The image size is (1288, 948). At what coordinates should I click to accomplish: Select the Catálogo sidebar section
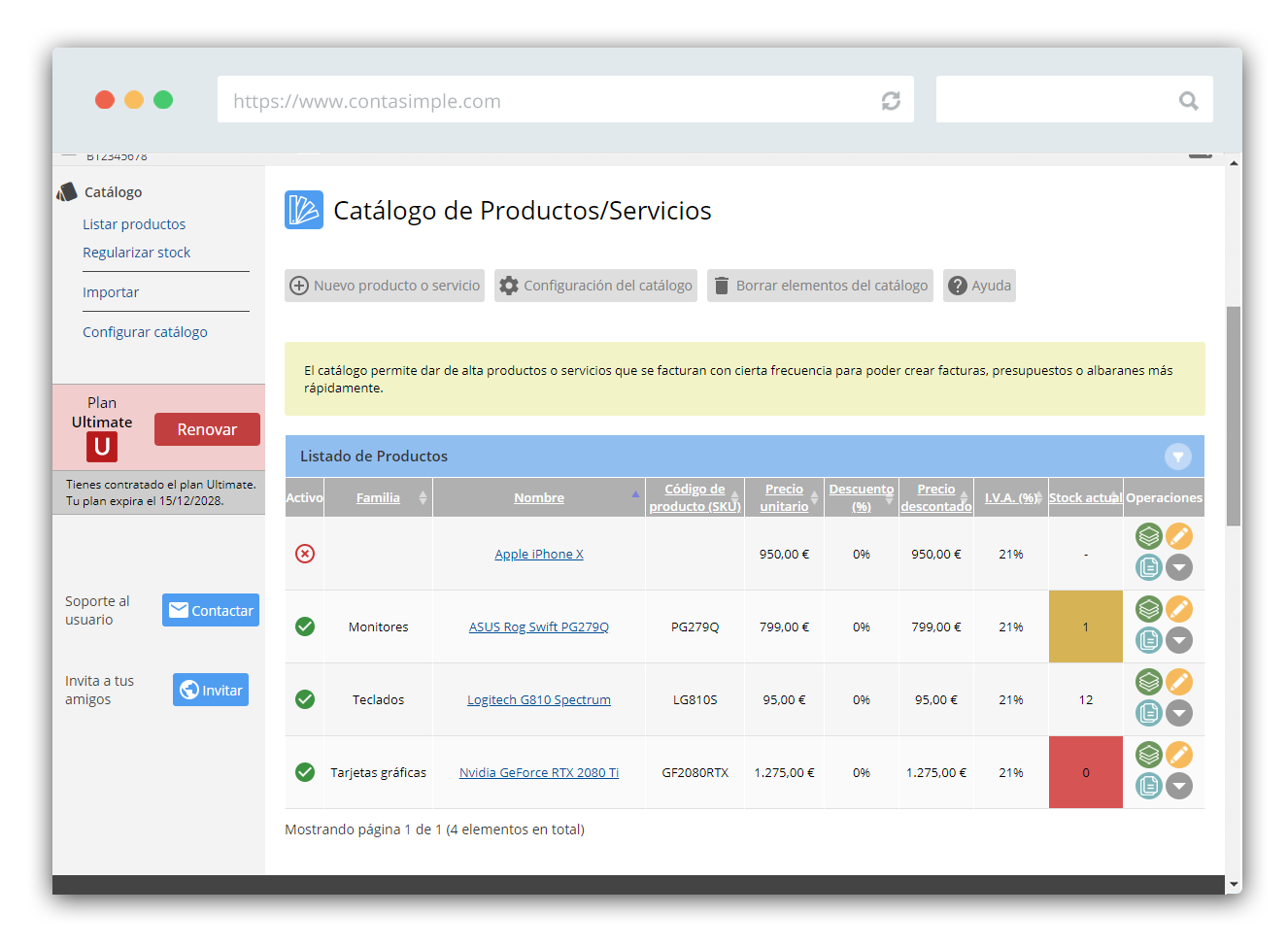(x=113, y=192)
